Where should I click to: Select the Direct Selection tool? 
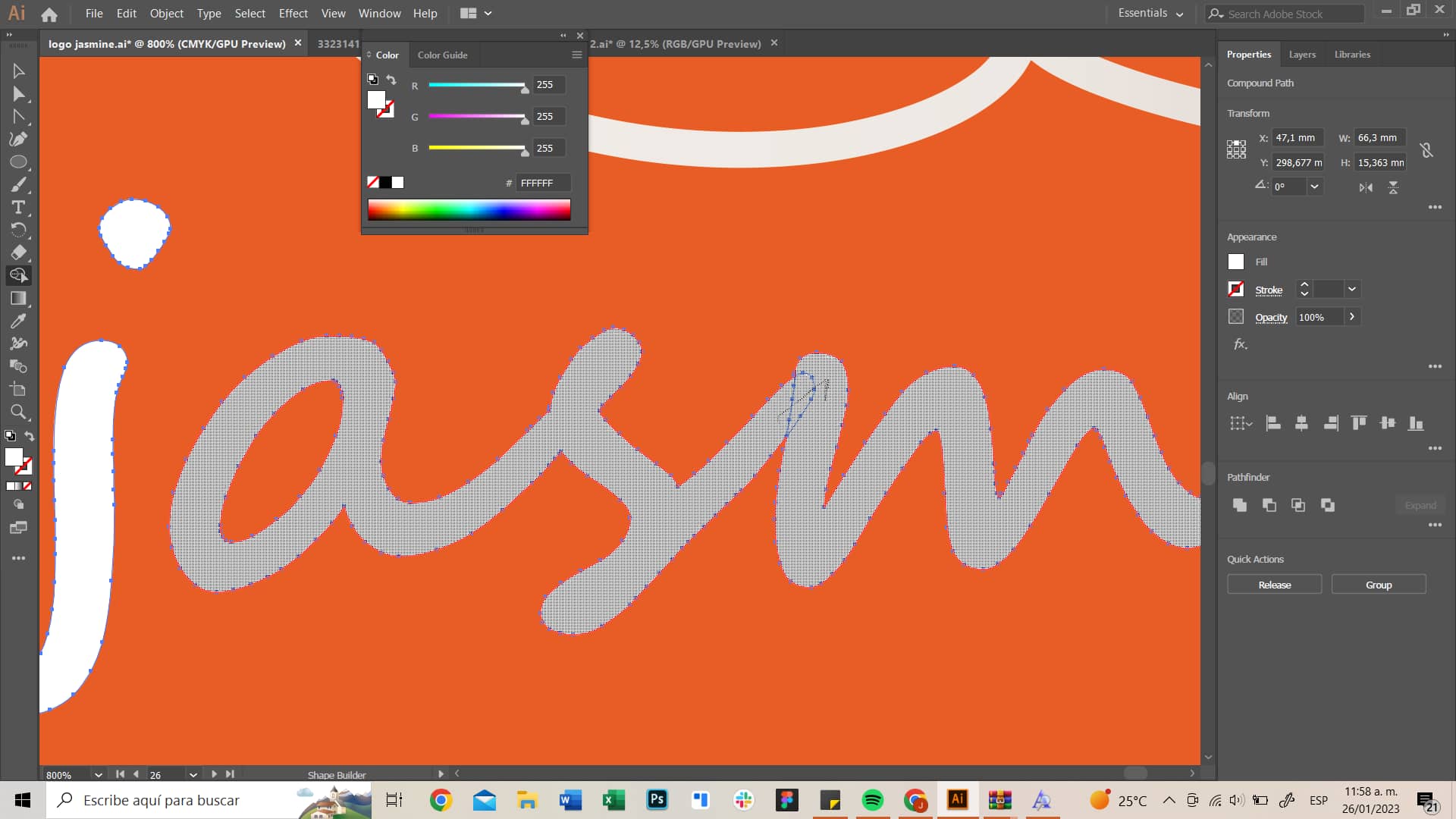(19, 94)
